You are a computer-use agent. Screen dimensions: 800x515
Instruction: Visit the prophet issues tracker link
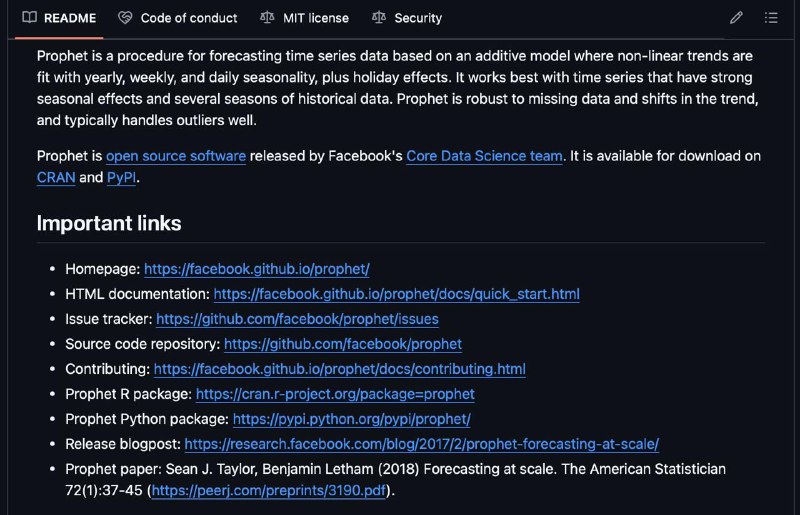(x=297, y=319)
